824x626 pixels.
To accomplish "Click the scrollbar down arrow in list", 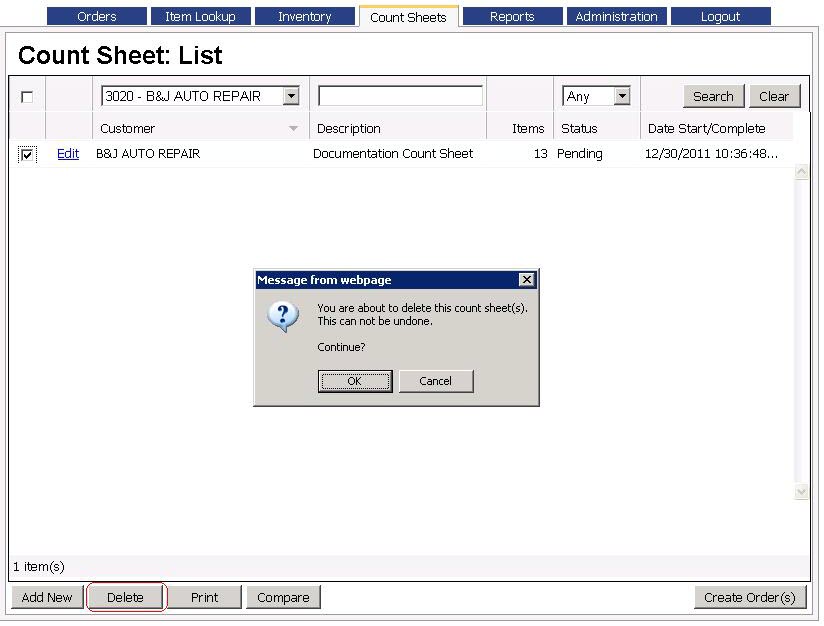I will [801, 492].
